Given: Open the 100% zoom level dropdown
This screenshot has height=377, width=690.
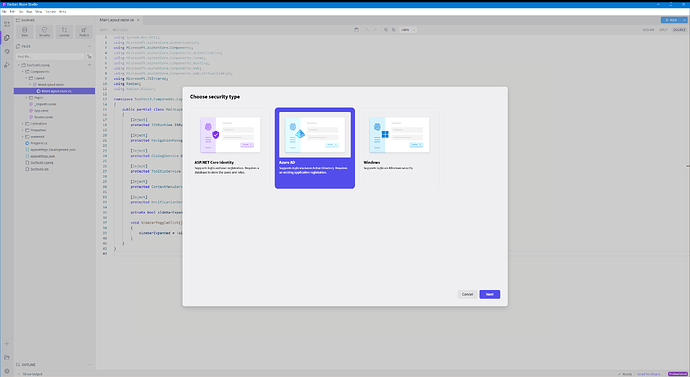Looking at the screenshot, I should (408, 30).
